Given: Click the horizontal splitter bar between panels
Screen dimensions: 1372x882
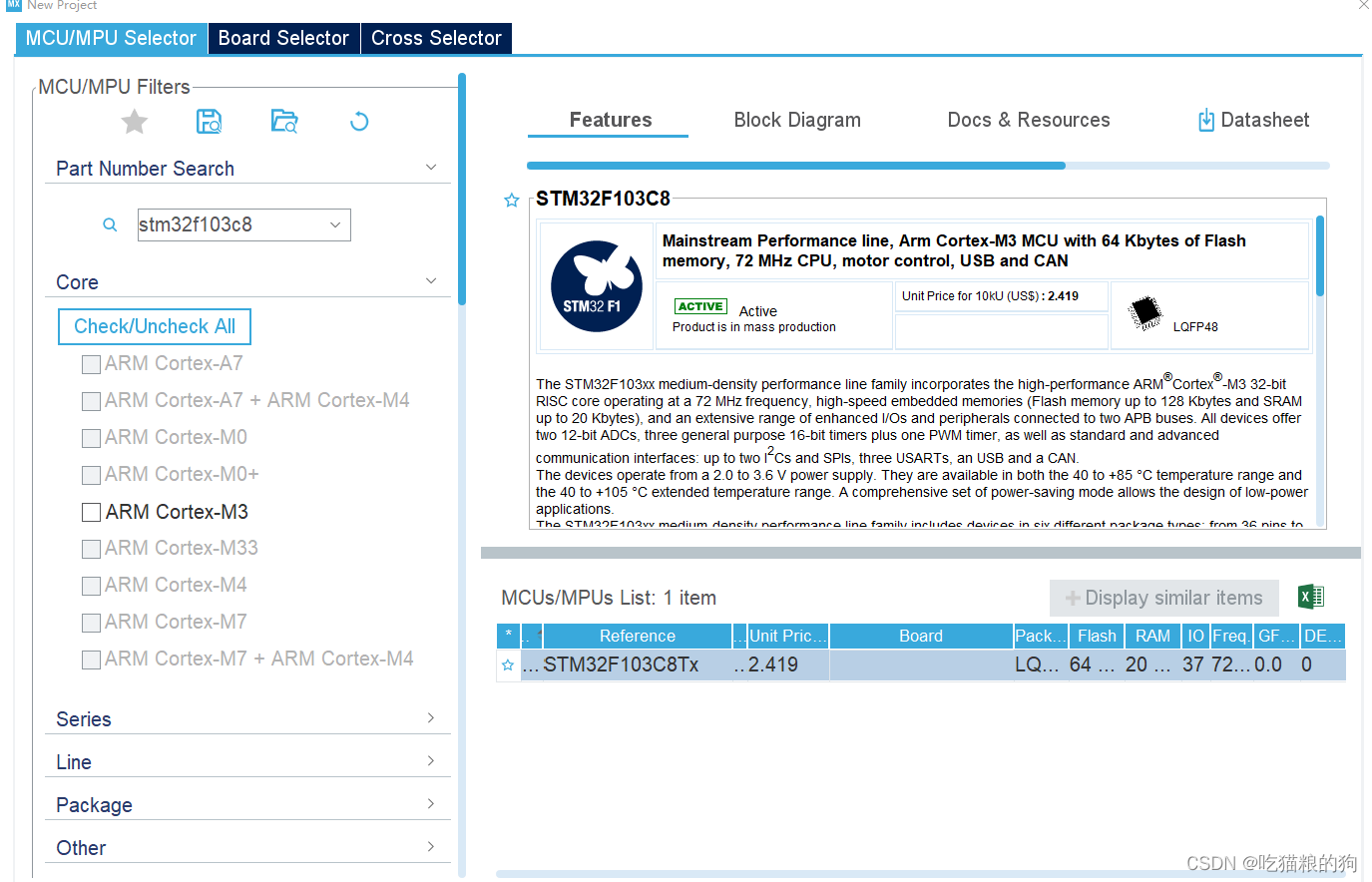Looking at the screenshot, I should point(921,553).
